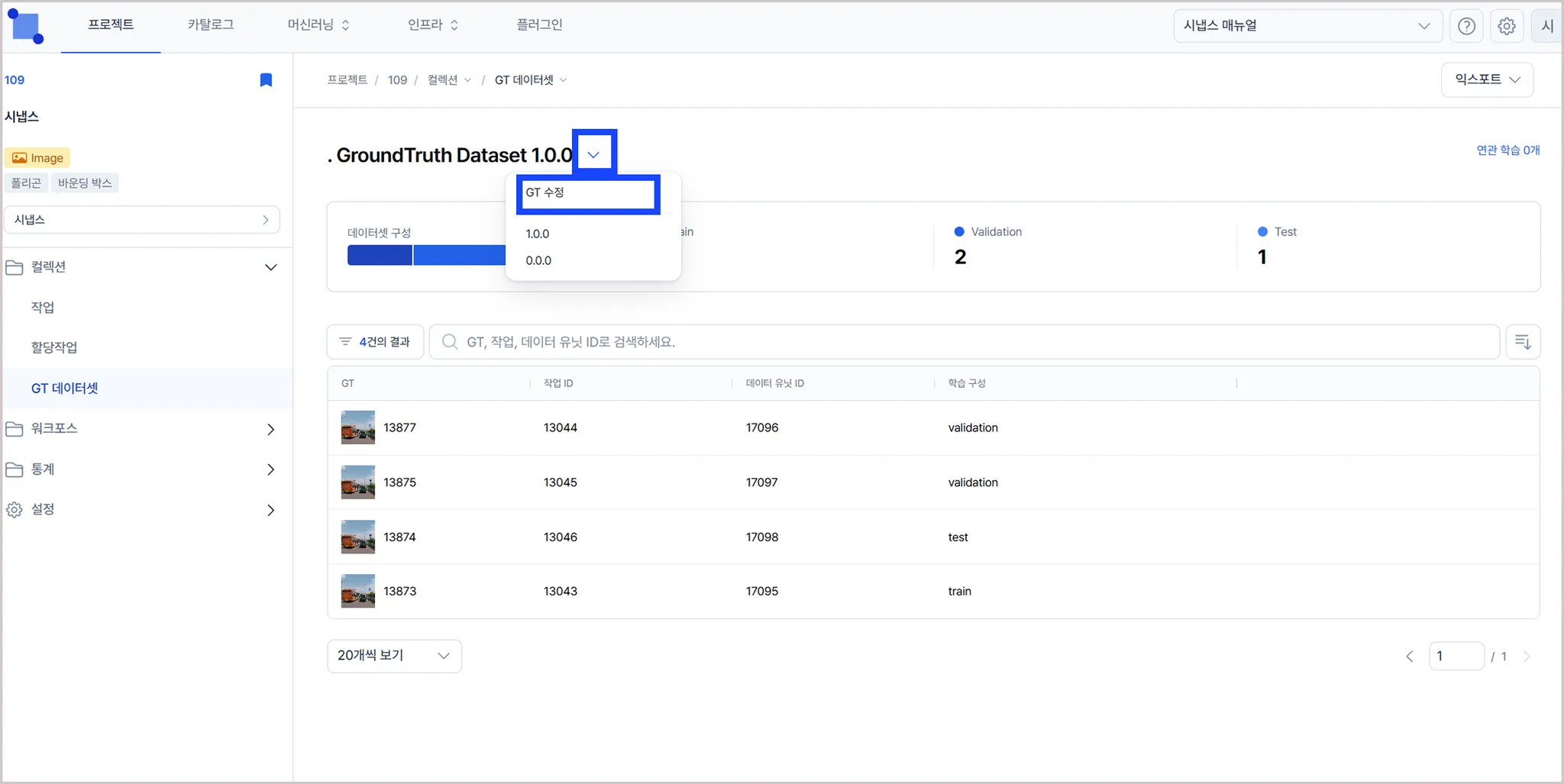
Task: Click the blue app logo icon
Action: [x=26, y=27]
